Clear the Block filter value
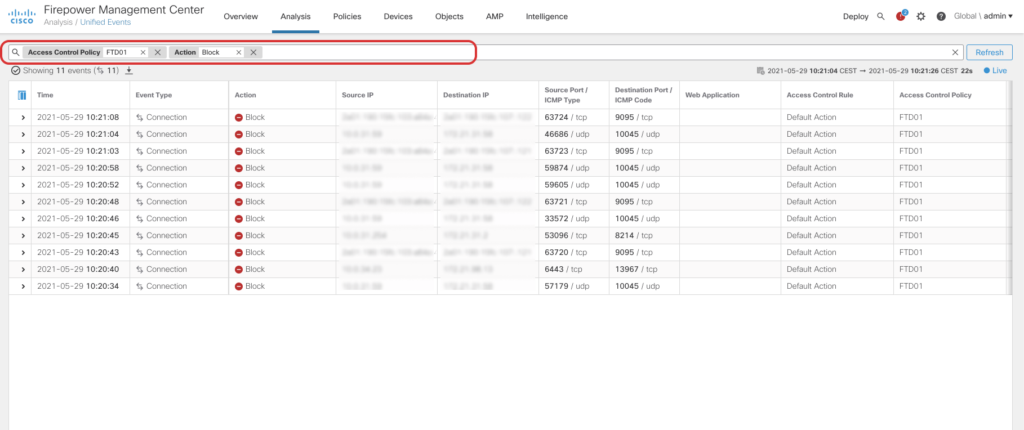The image size is (1024, 430). (x=238, y=52)
